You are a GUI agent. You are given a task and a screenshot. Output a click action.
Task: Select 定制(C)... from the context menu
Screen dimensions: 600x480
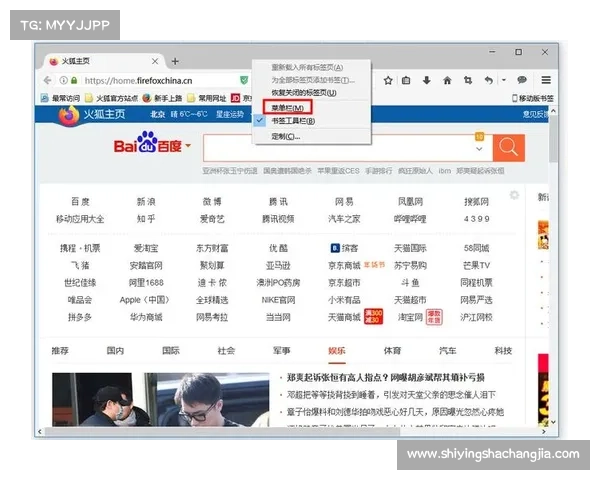point(285,135)
